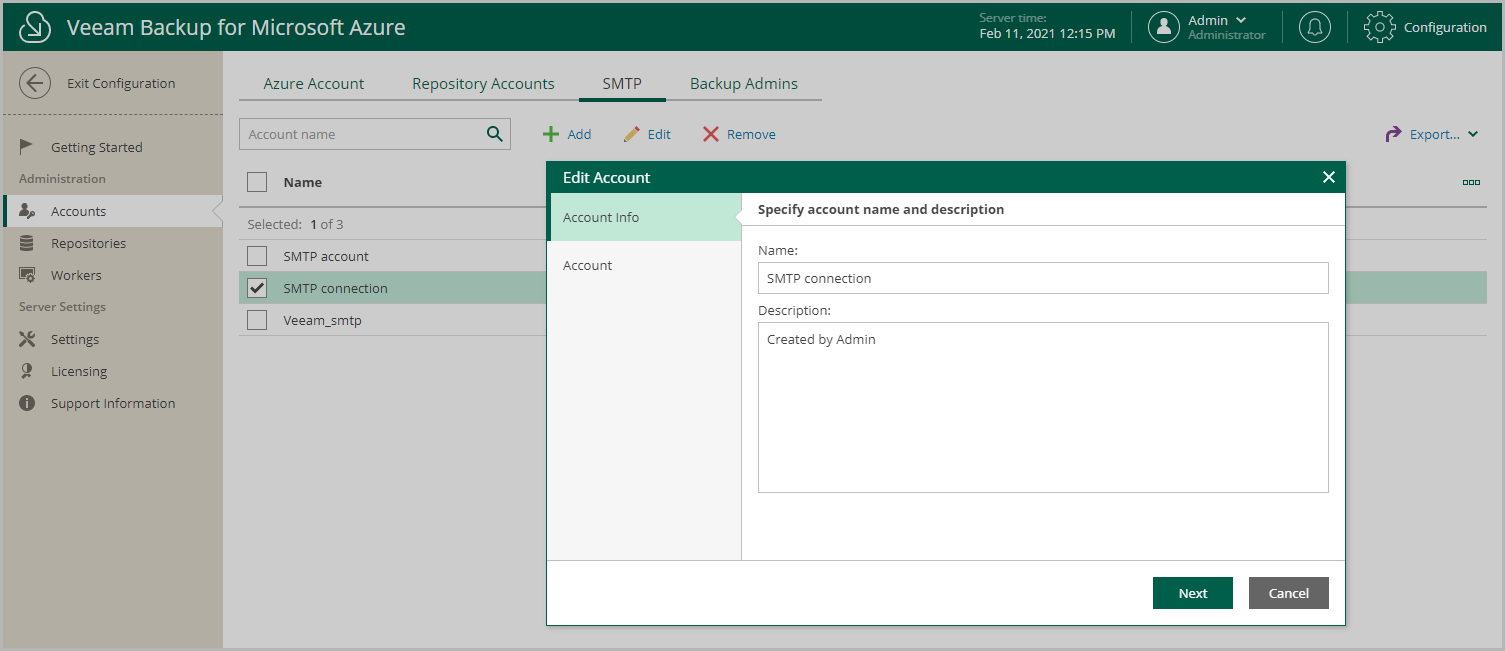Check the Veeam_smtp checkbox
The image size is (1505, 651).
click(x=257, y=320)
